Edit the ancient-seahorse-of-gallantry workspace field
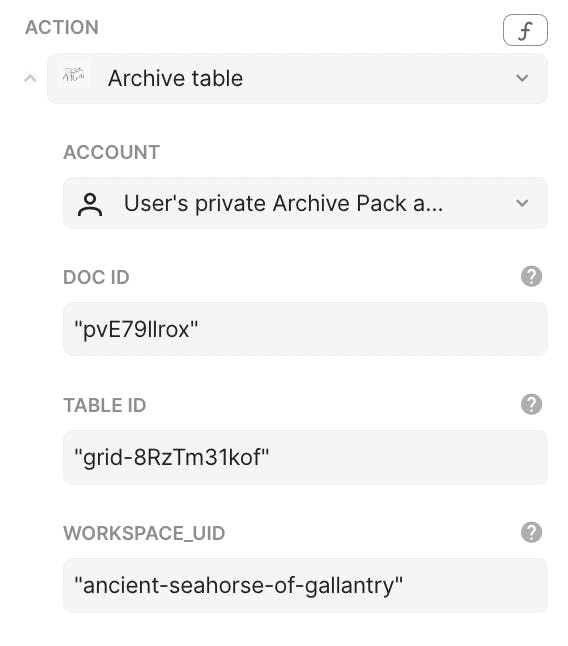The image size is (568, 646). click(x=305, y=585)
